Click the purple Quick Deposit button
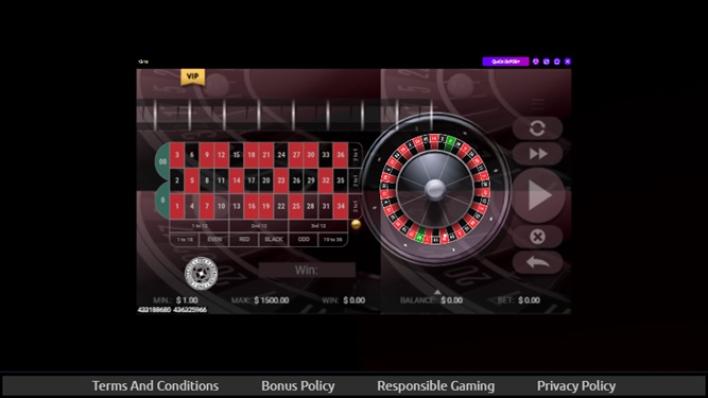708x398 pixels. (505, 61)
